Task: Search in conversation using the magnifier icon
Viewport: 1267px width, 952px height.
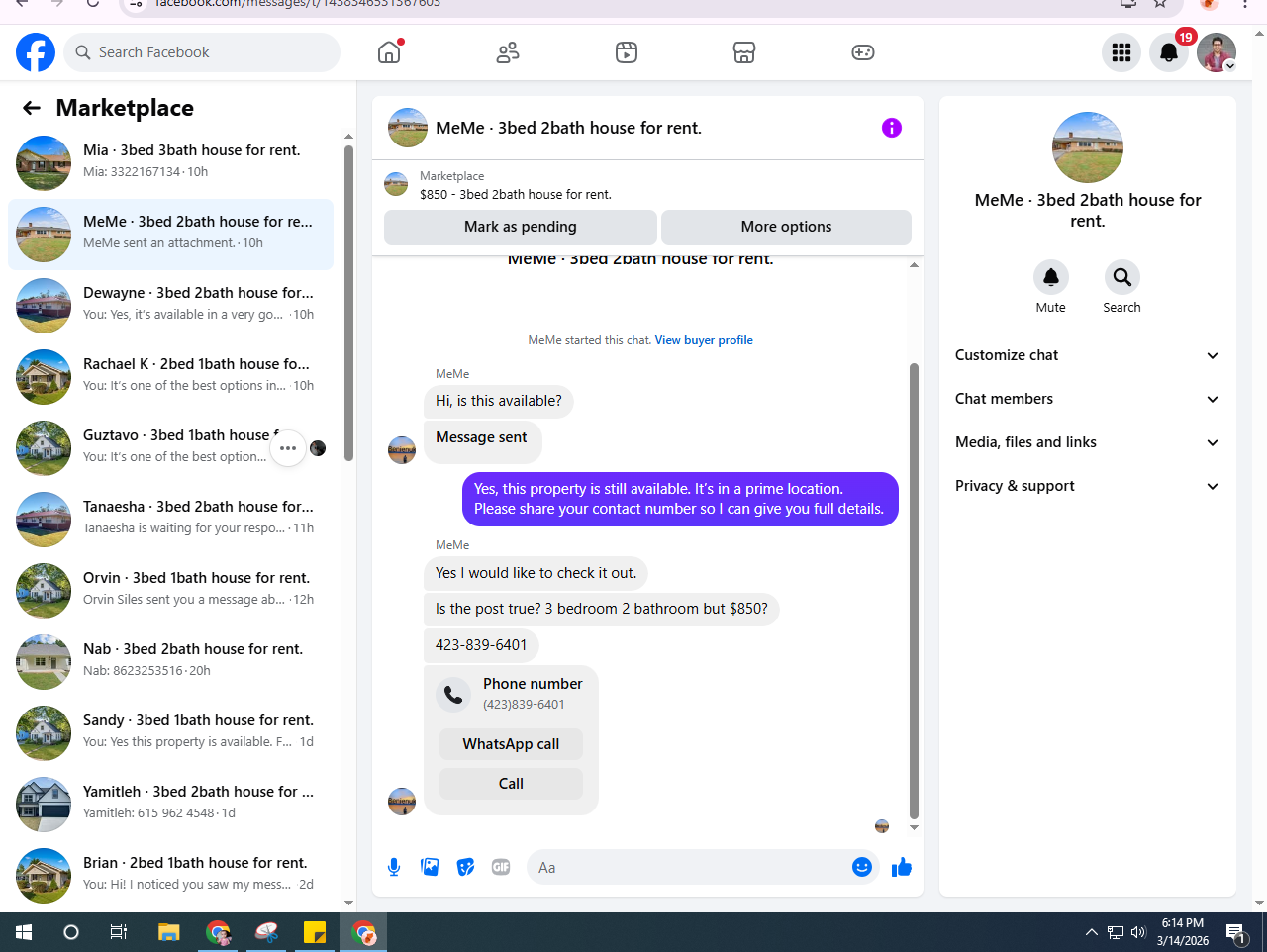Action: point(1121,277)
